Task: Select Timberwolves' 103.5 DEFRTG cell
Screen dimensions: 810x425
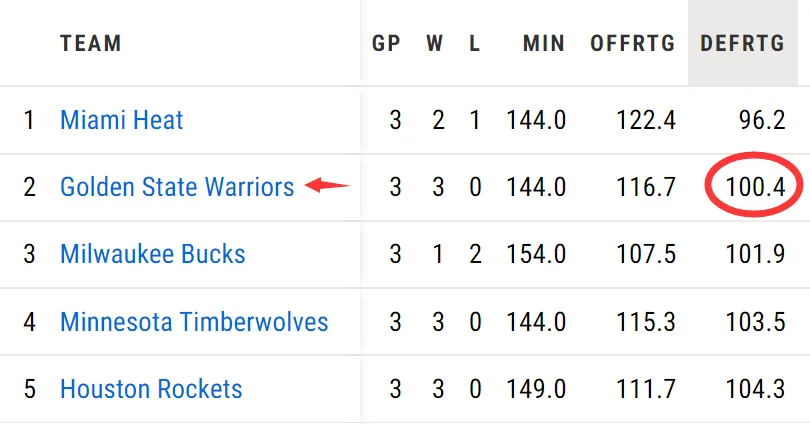Action: coord(755,321)
